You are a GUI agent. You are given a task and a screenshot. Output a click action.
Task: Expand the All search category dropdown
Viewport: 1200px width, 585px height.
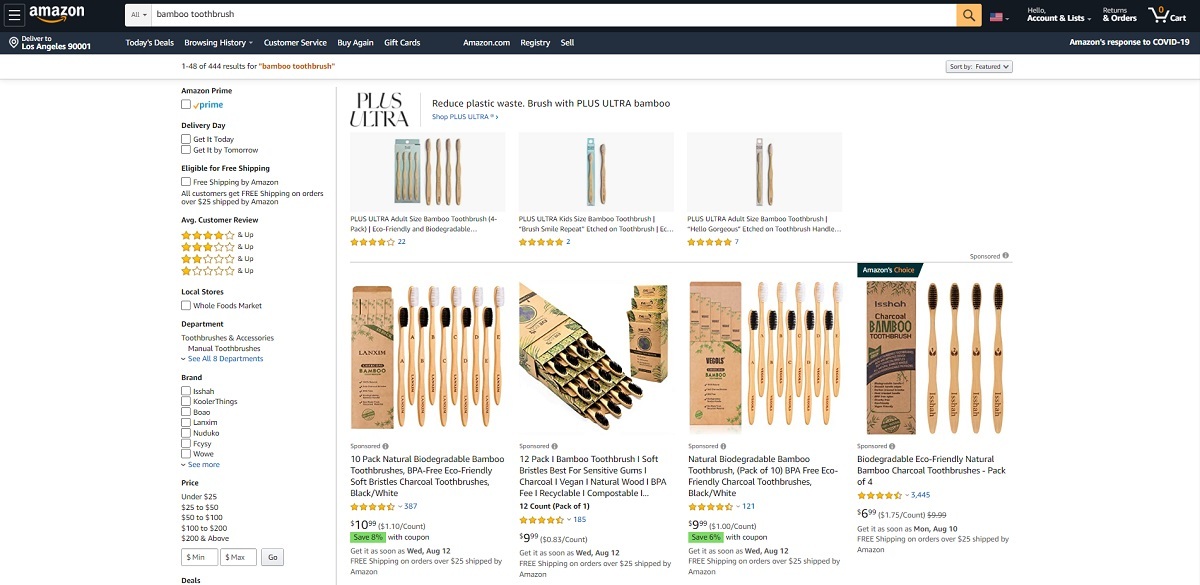[x=138, y=15]
